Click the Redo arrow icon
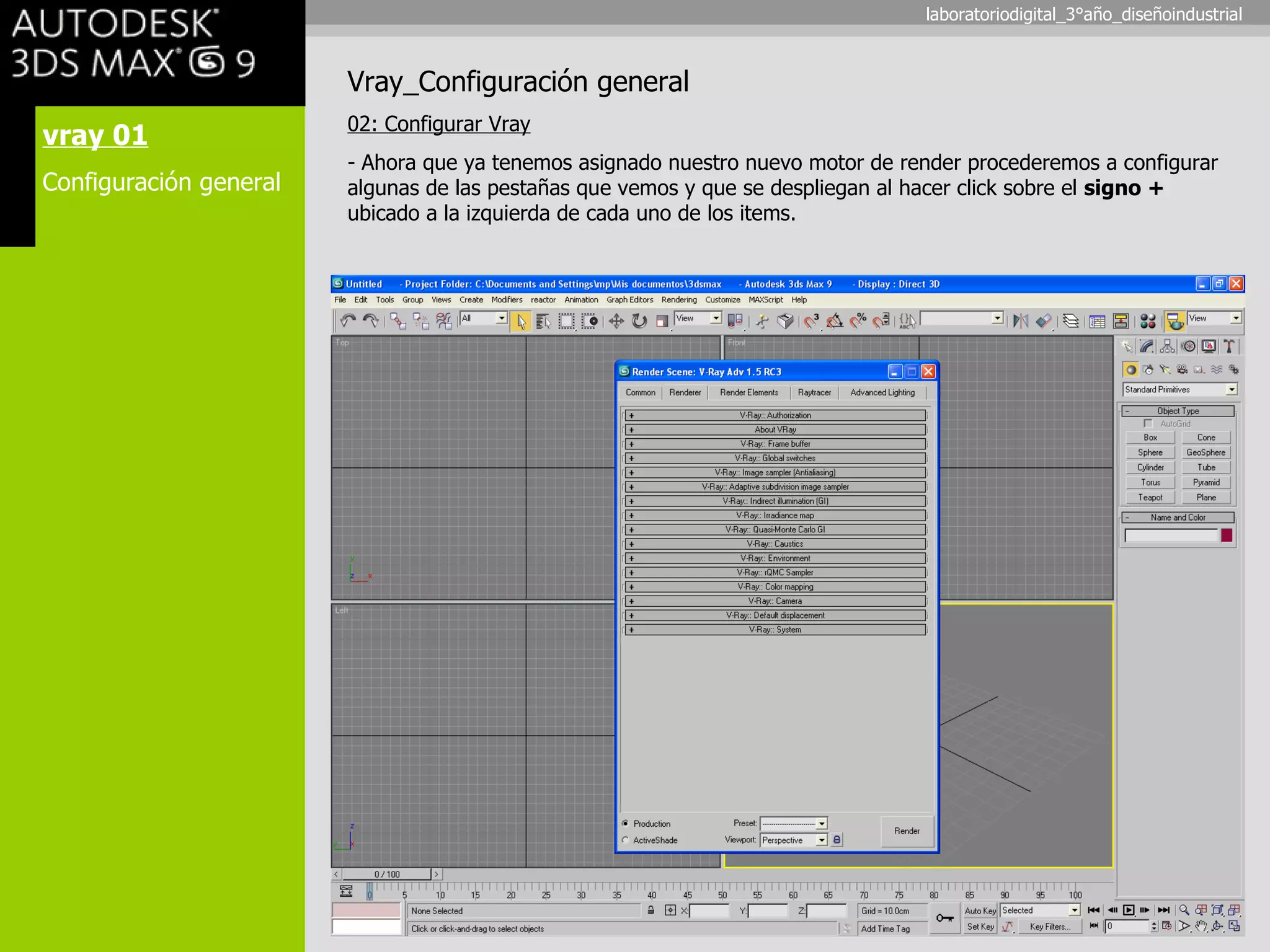 (x=370, y=320)
